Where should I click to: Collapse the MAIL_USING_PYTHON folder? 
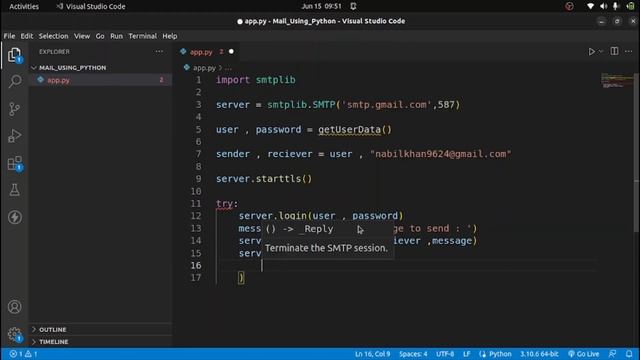point(72,68)
